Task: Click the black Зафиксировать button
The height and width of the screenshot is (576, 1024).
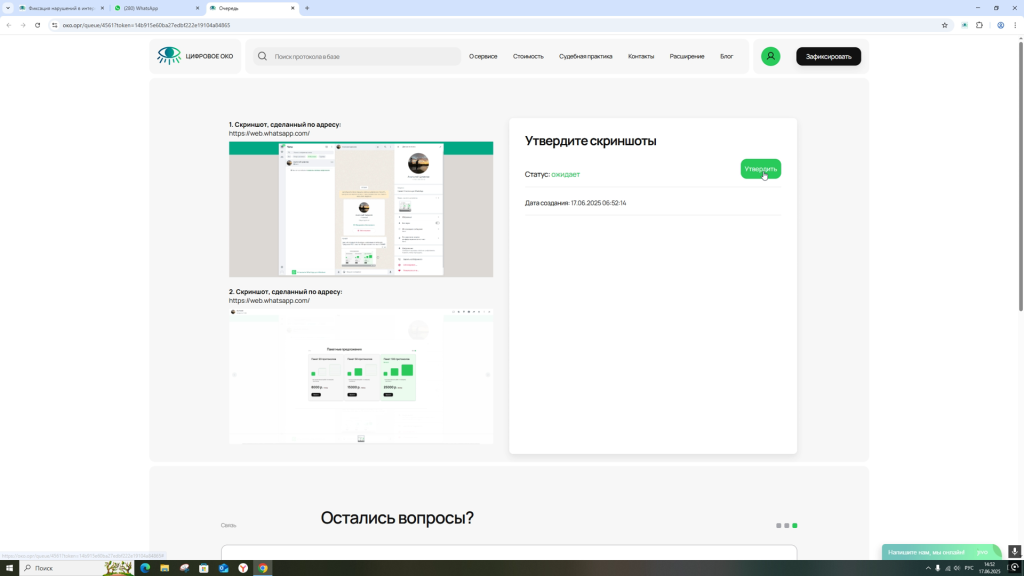Action: pos(828,56)
